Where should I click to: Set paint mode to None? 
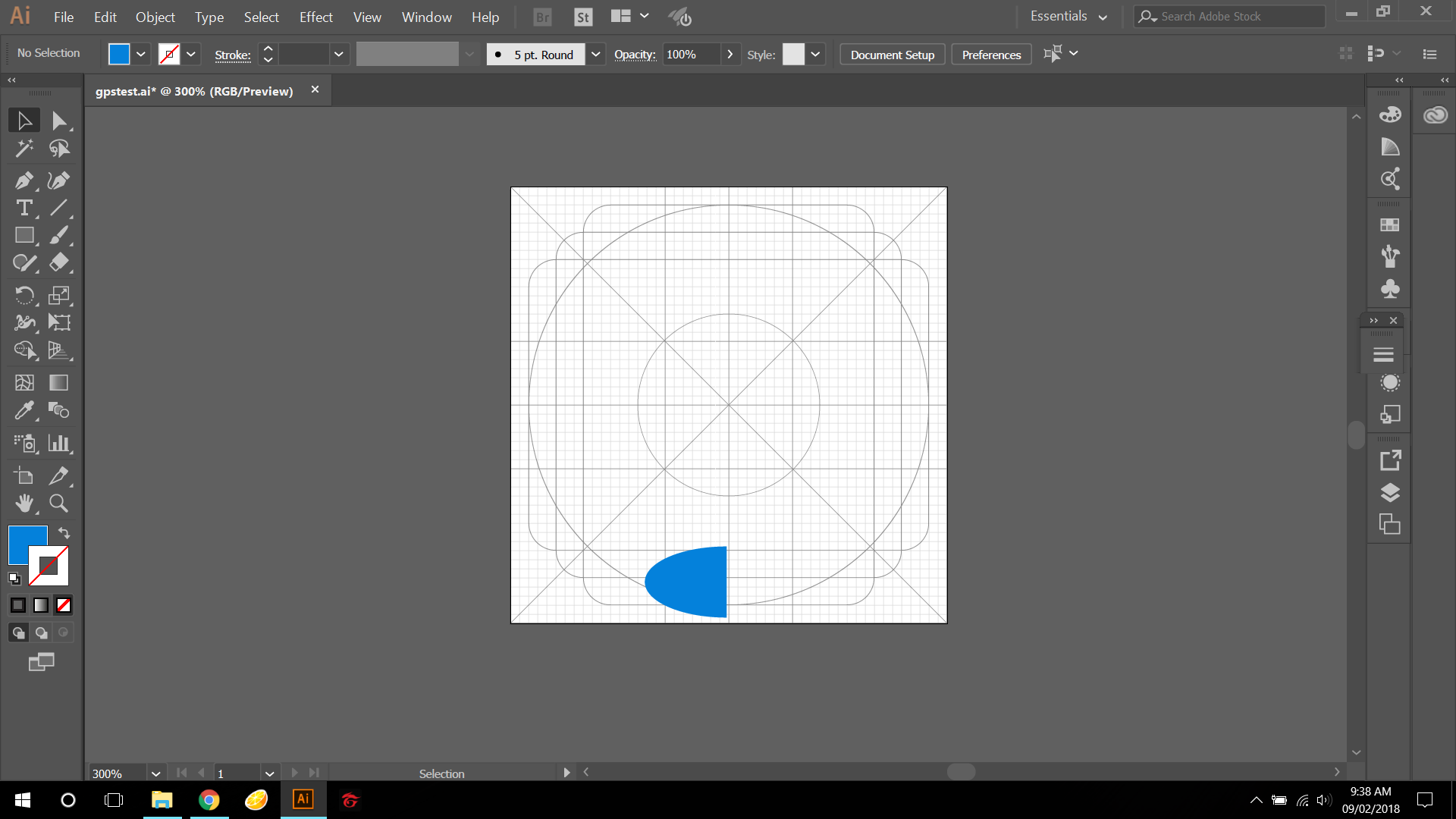click(x=64, y=605)
